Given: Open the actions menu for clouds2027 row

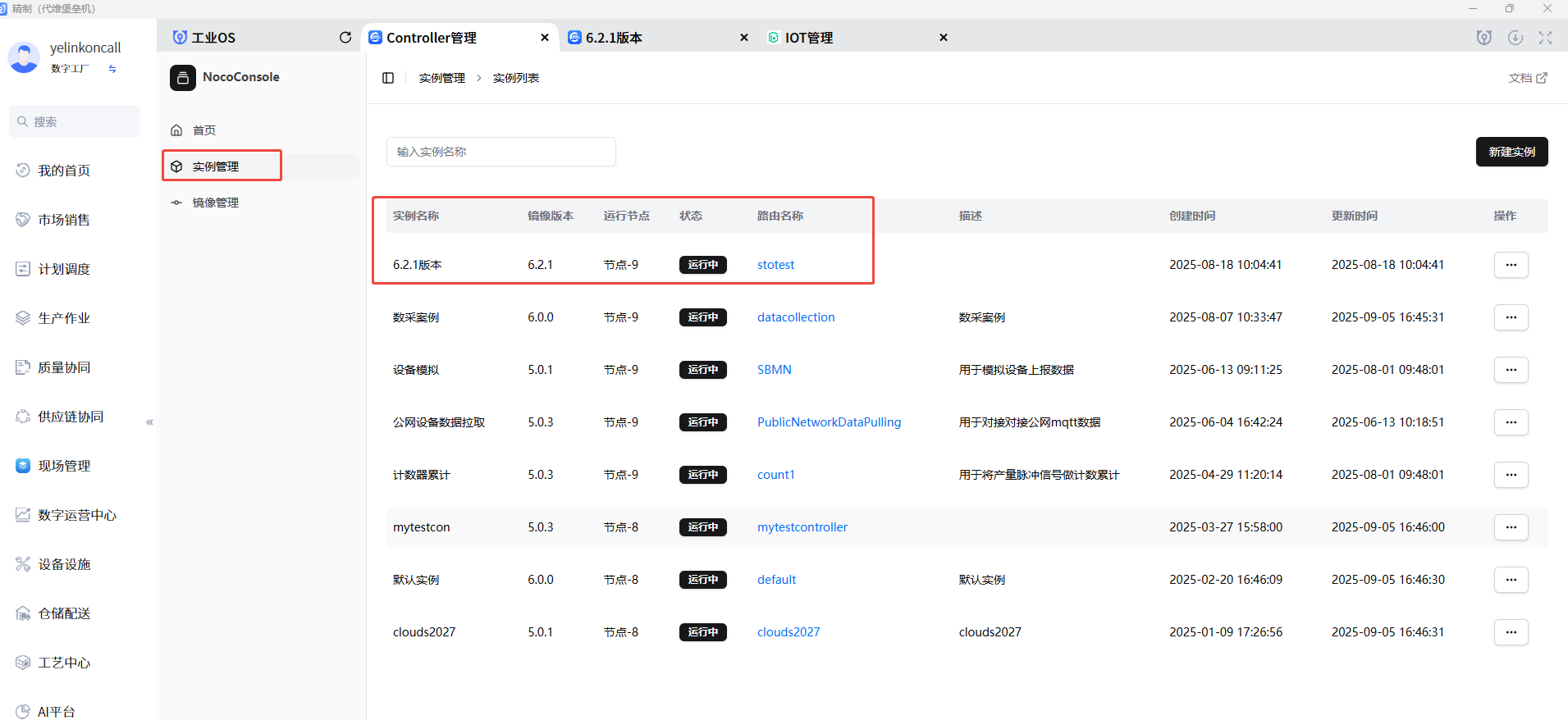Looking at the screenshot, I should (x=1511, y=632).
